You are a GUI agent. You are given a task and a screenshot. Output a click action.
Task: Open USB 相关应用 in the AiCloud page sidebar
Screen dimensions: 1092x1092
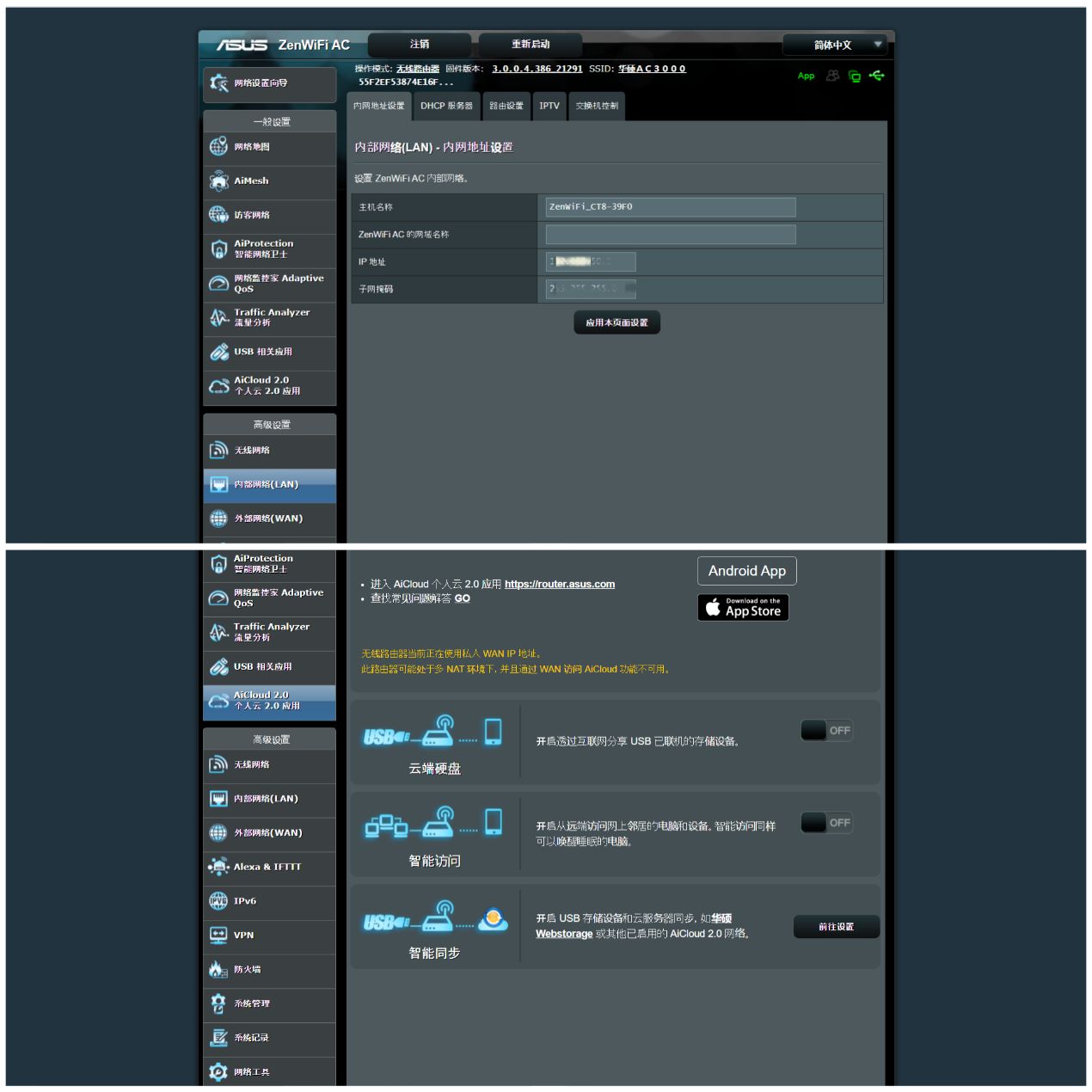270,666
